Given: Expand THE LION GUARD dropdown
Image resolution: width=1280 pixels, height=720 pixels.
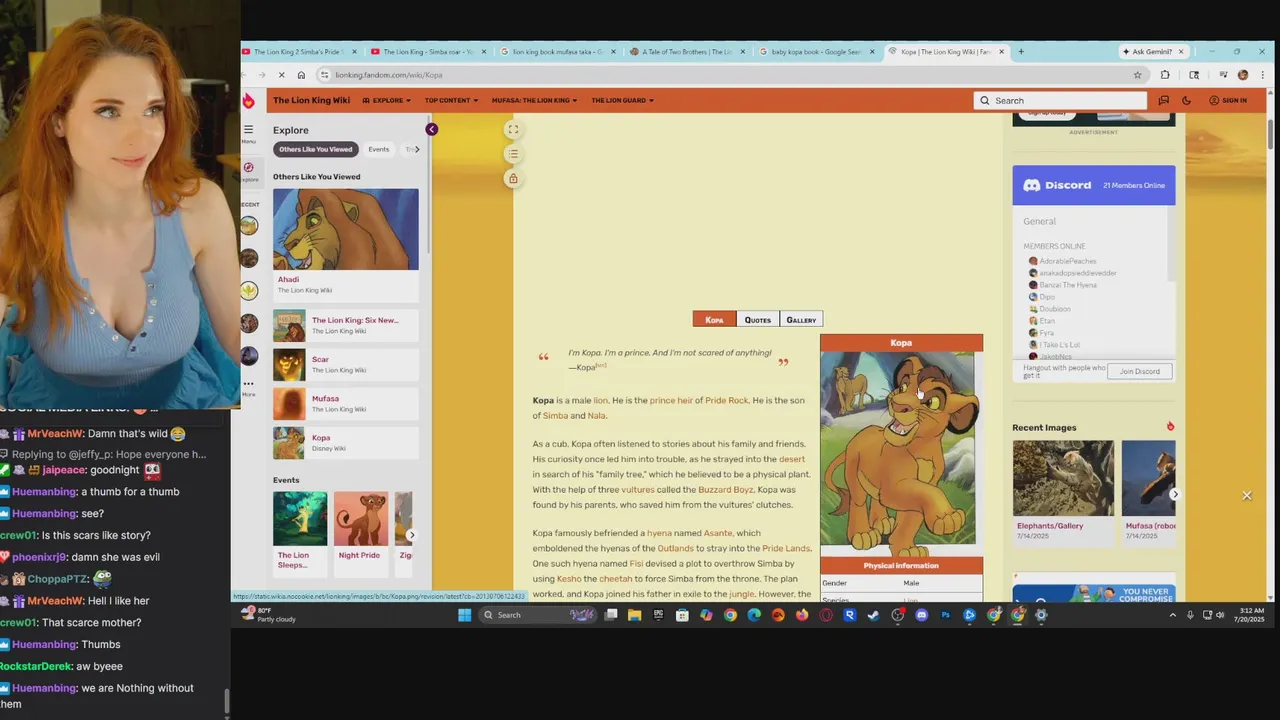Looking at the screenshot, I should point(622,100).
